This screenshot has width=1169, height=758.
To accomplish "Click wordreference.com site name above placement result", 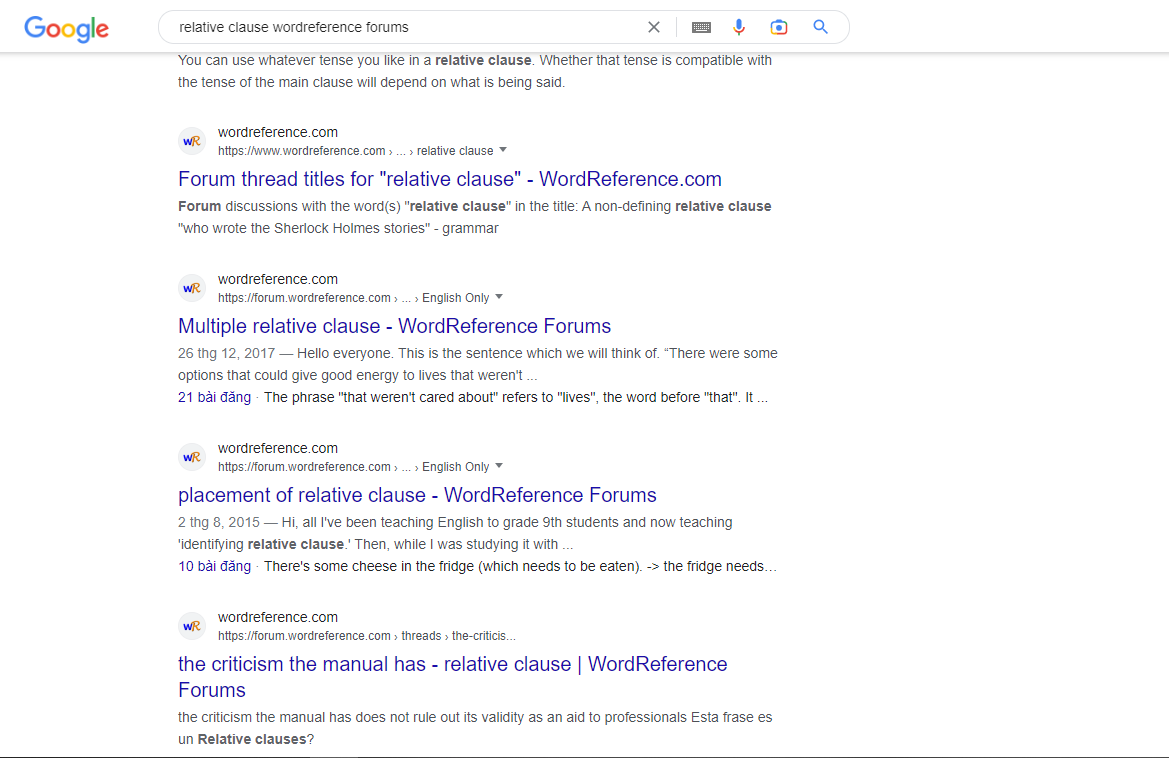I will click(x=277, y=448).
